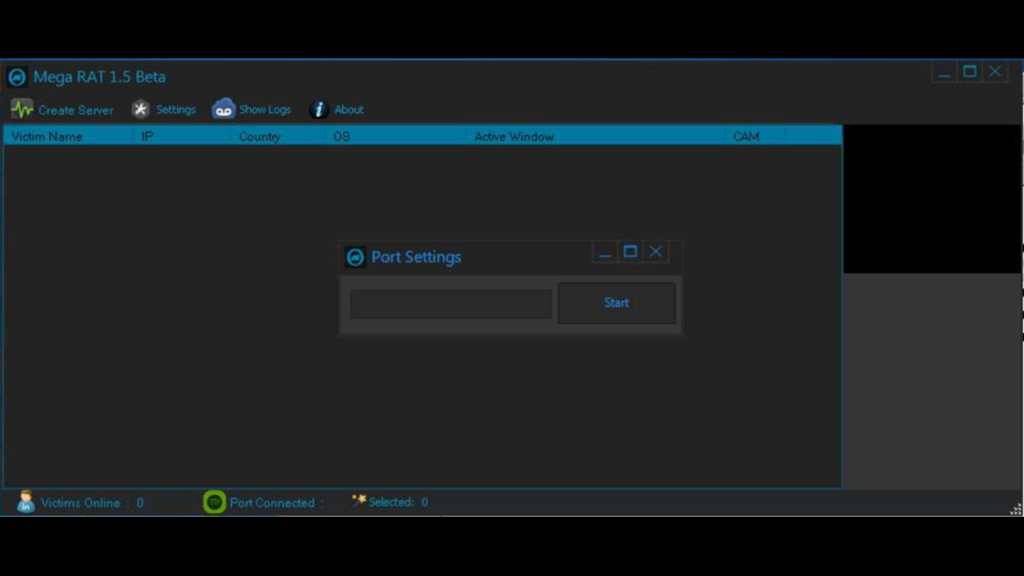Click the Active Window column header
The image size is (1024, 576).
[x=595, y=136]
